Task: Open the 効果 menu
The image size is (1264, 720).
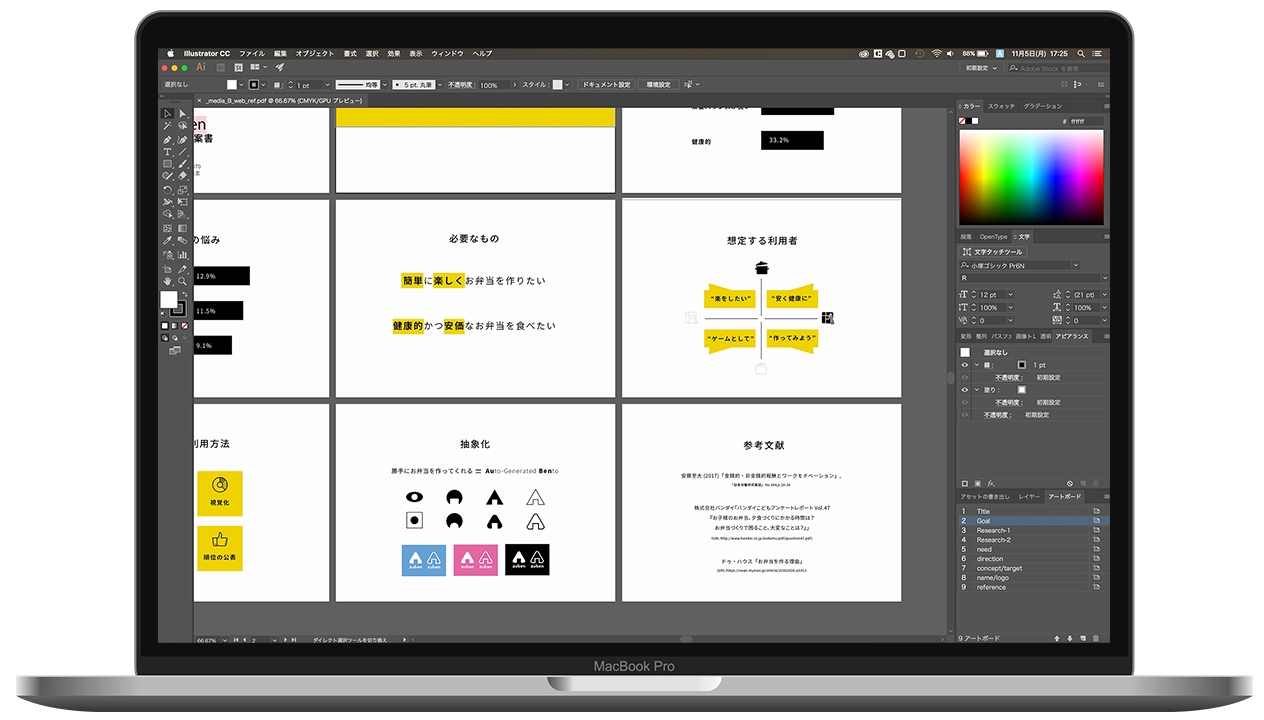Action: [x=394, y=53]
